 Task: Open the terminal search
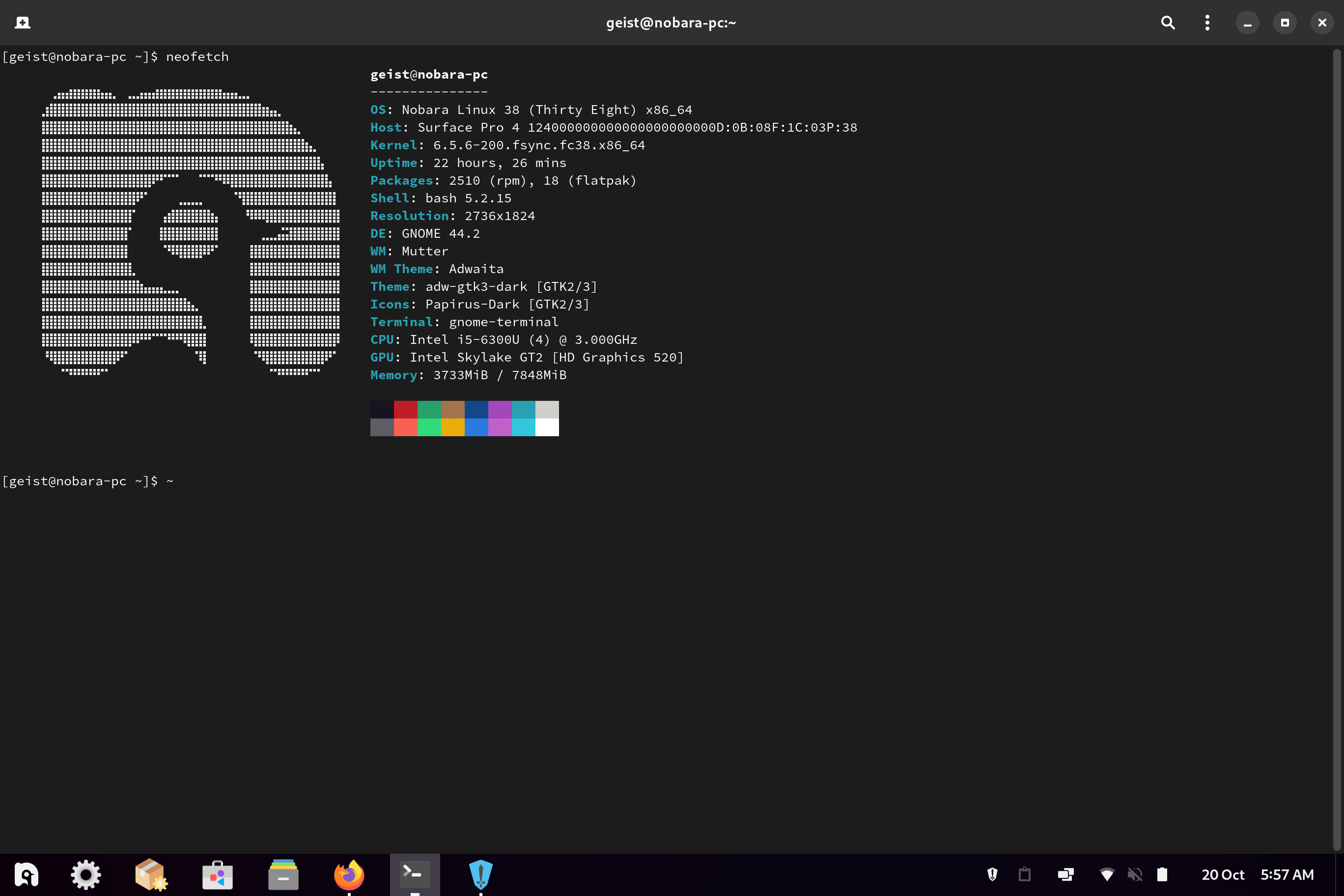tap(1168, 22)
